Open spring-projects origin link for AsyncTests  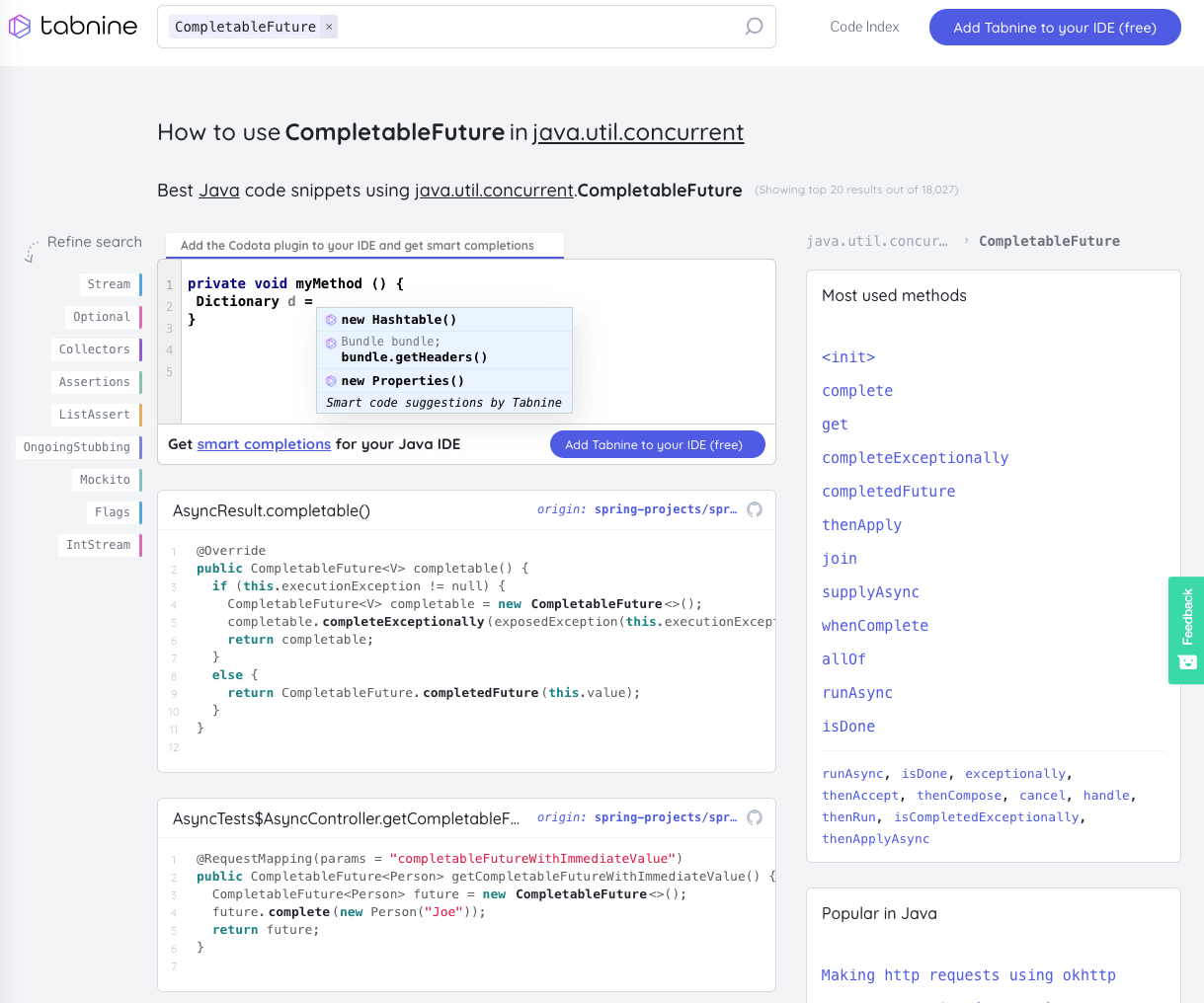click(666, 817)
